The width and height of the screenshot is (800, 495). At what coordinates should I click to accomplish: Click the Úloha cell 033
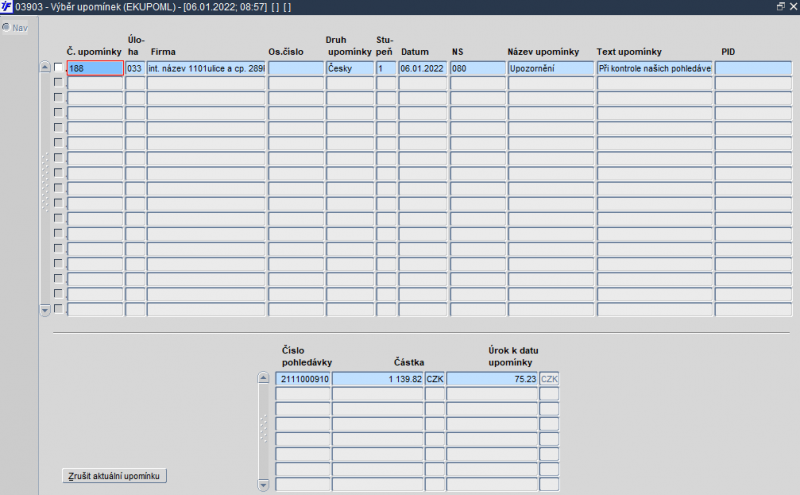135,68
